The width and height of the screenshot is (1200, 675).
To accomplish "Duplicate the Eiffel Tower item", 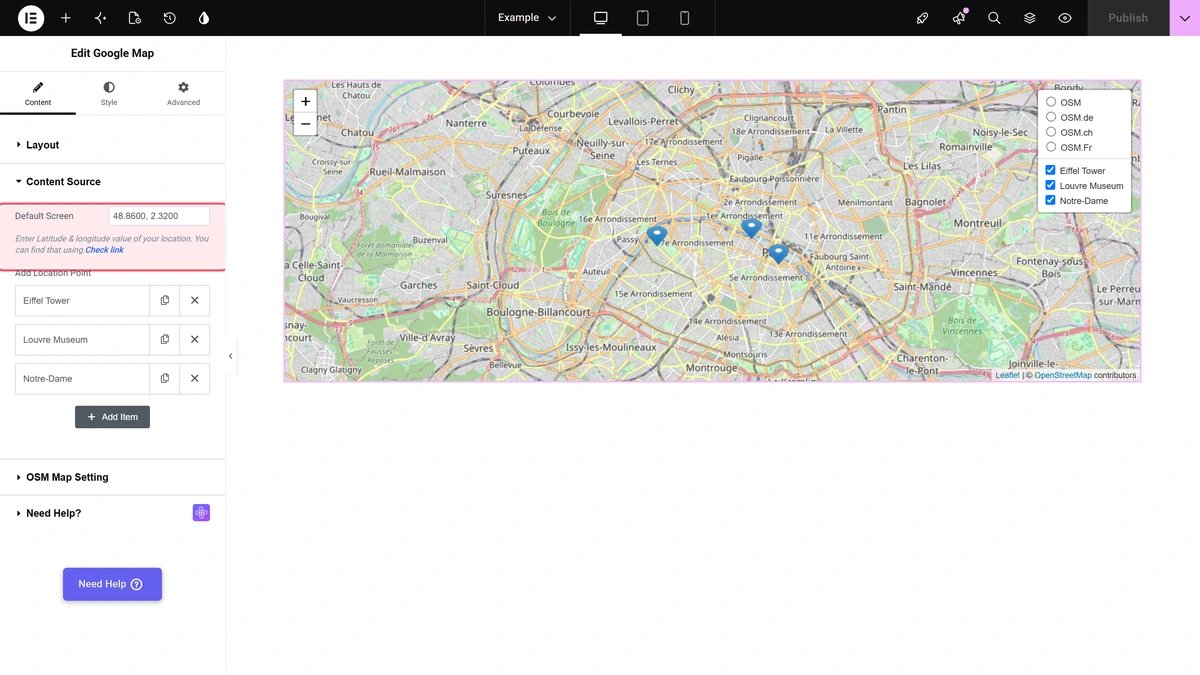I will 165,300.
